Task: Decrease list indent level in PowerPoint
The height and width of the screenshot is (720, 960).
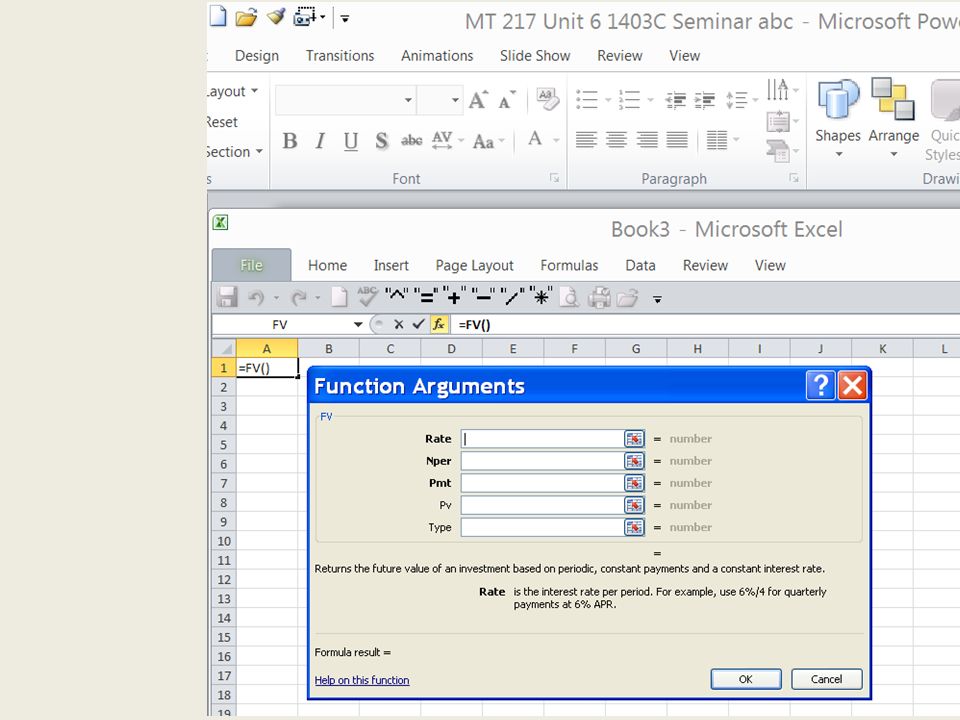Action: point(675,100)
